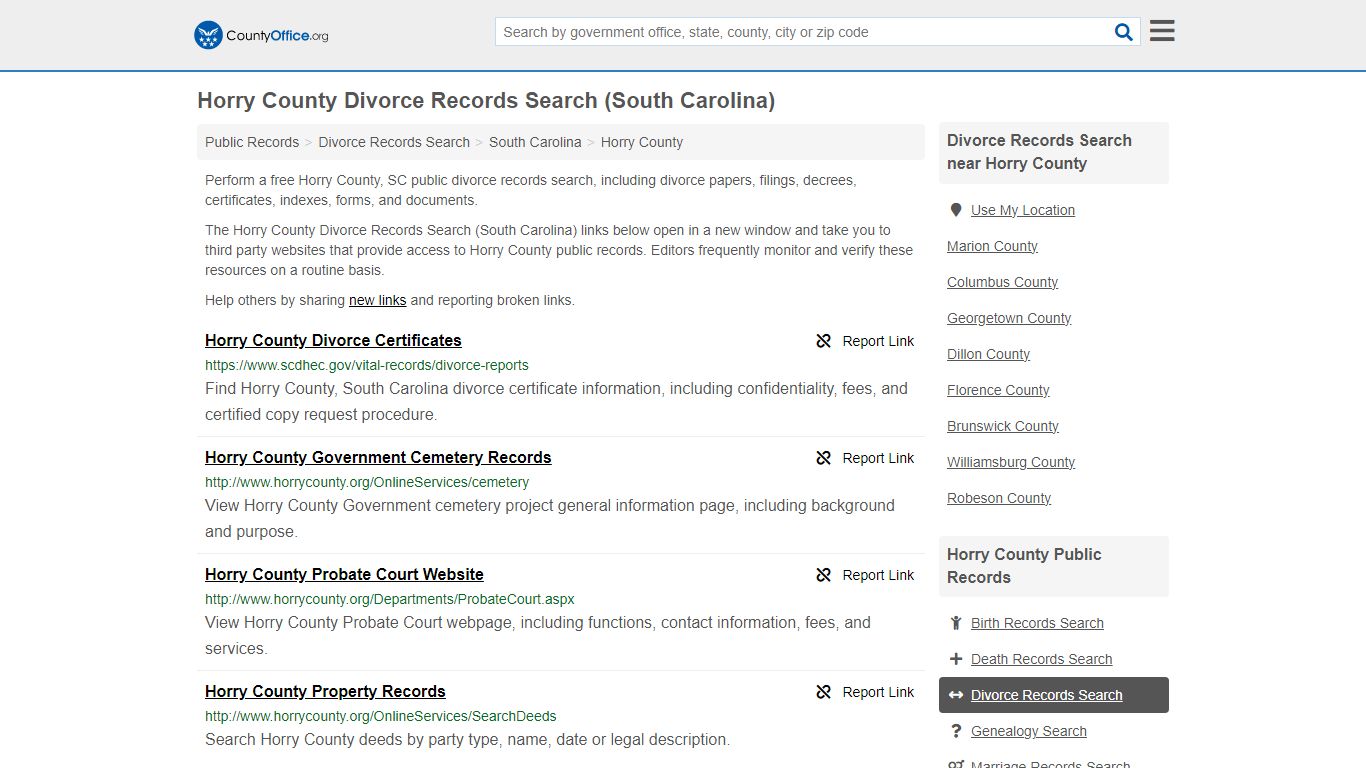Open Robeson County link
The width and height of the screenshot is (1366, 768).
pyautogui.click(x=999, y=498)
